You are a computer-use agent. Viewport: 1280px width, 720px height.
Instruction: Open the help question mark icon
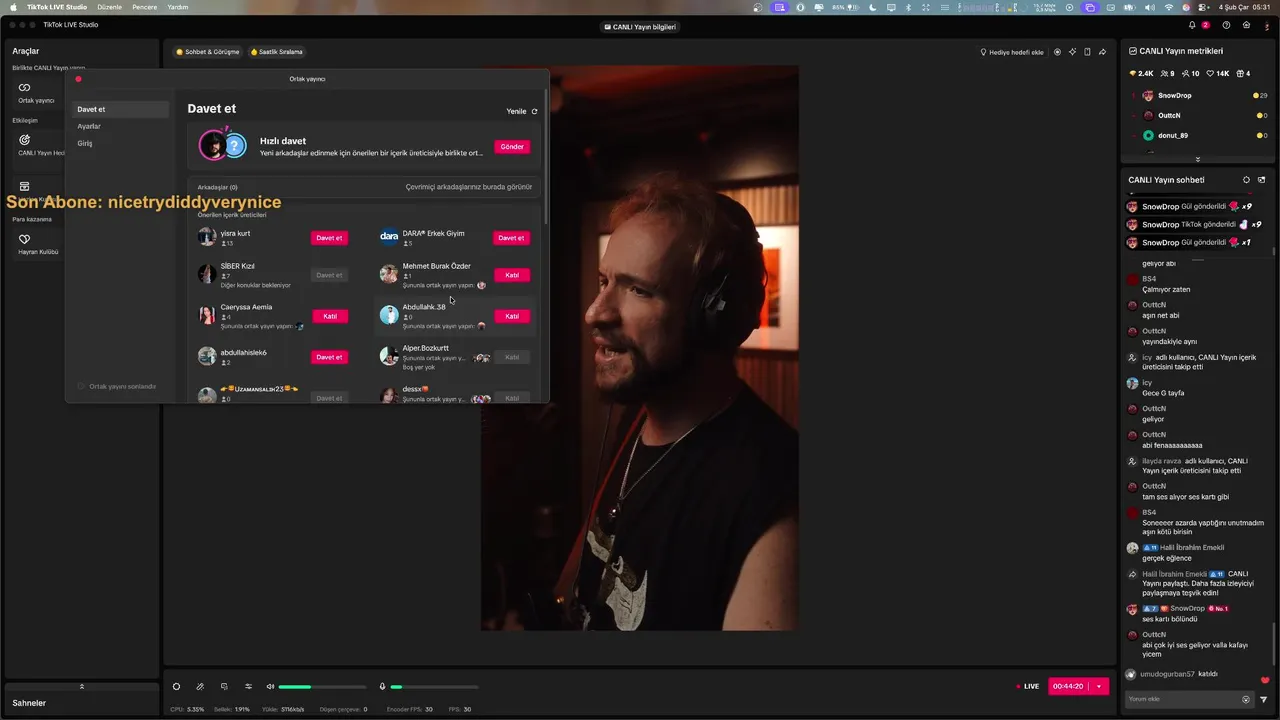pyautogui.click(x=1226, y=25)
